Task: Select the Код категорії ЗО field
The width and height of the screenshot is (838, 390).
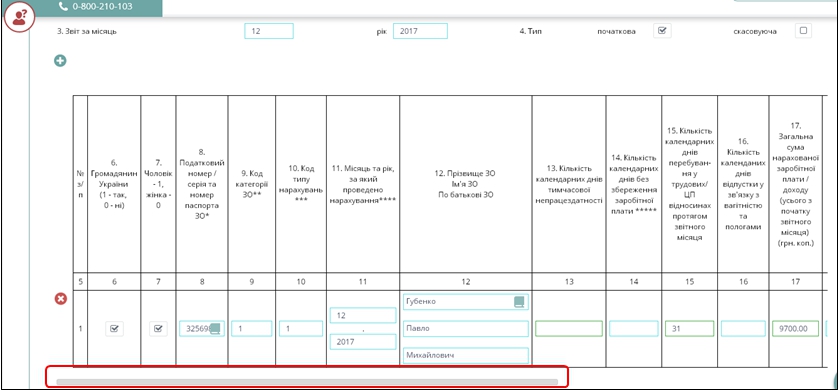Action: (x=252, y=329)
